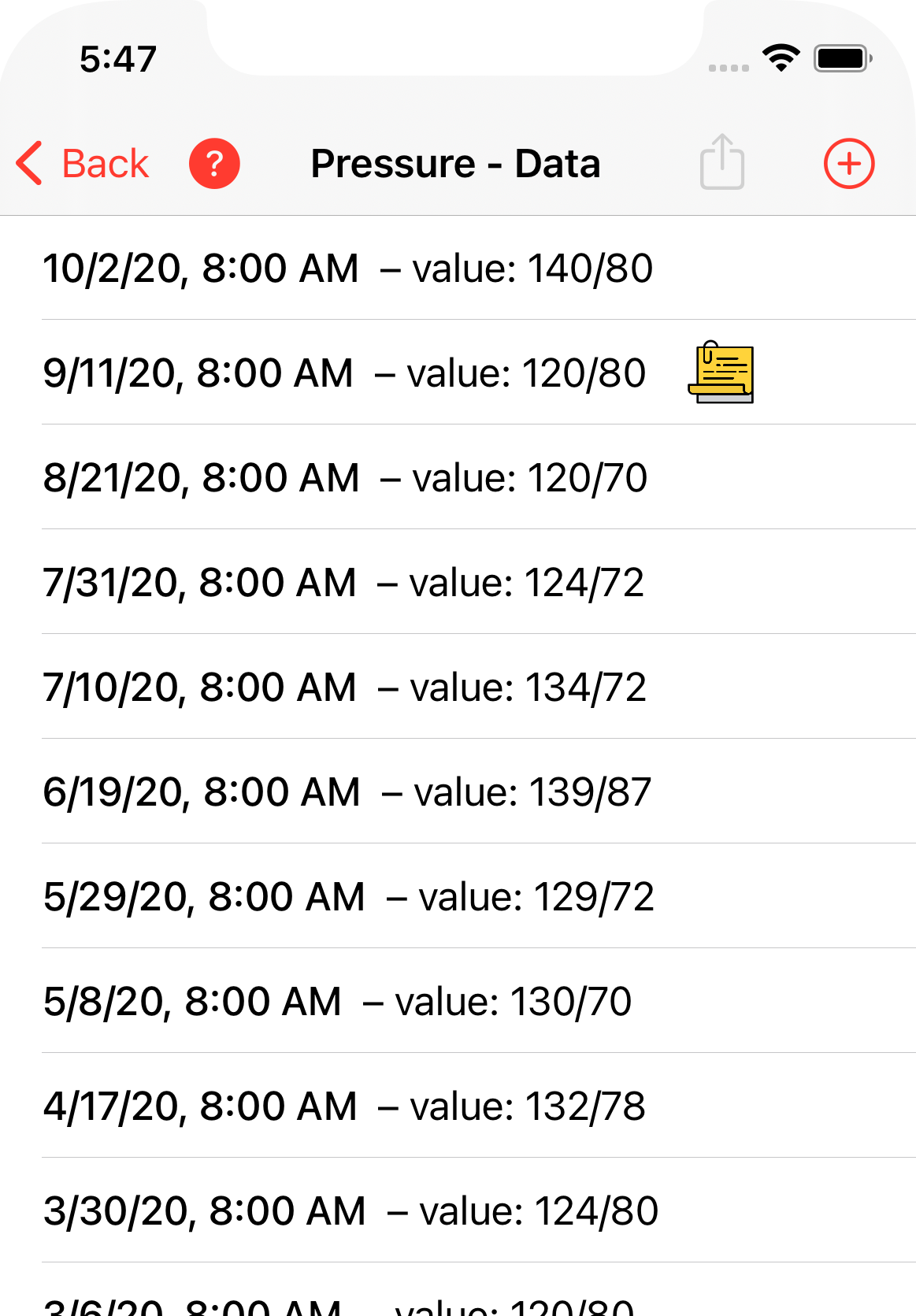Open the 8/21/20 entry with value 120/70

pyautogui.click(x=345, y=478)
